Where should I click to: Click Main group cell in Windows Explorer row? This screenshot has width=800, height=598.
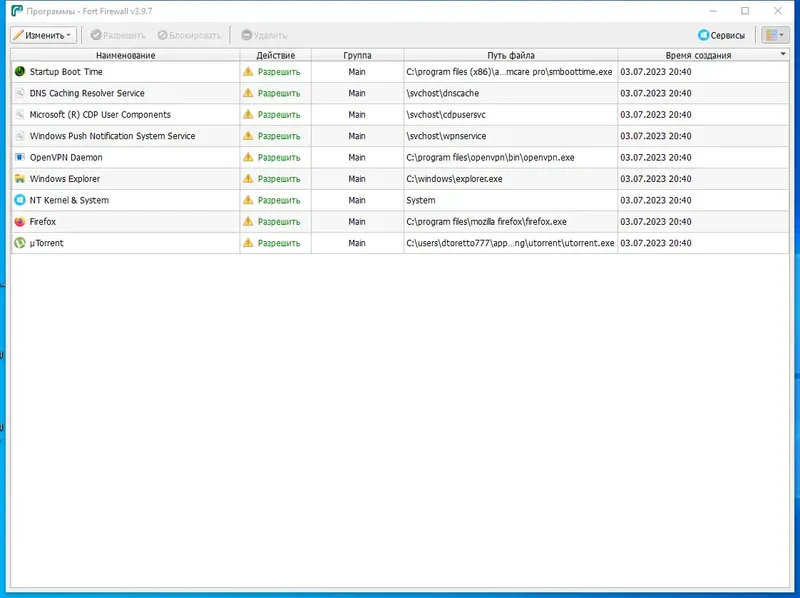point(357,179)
